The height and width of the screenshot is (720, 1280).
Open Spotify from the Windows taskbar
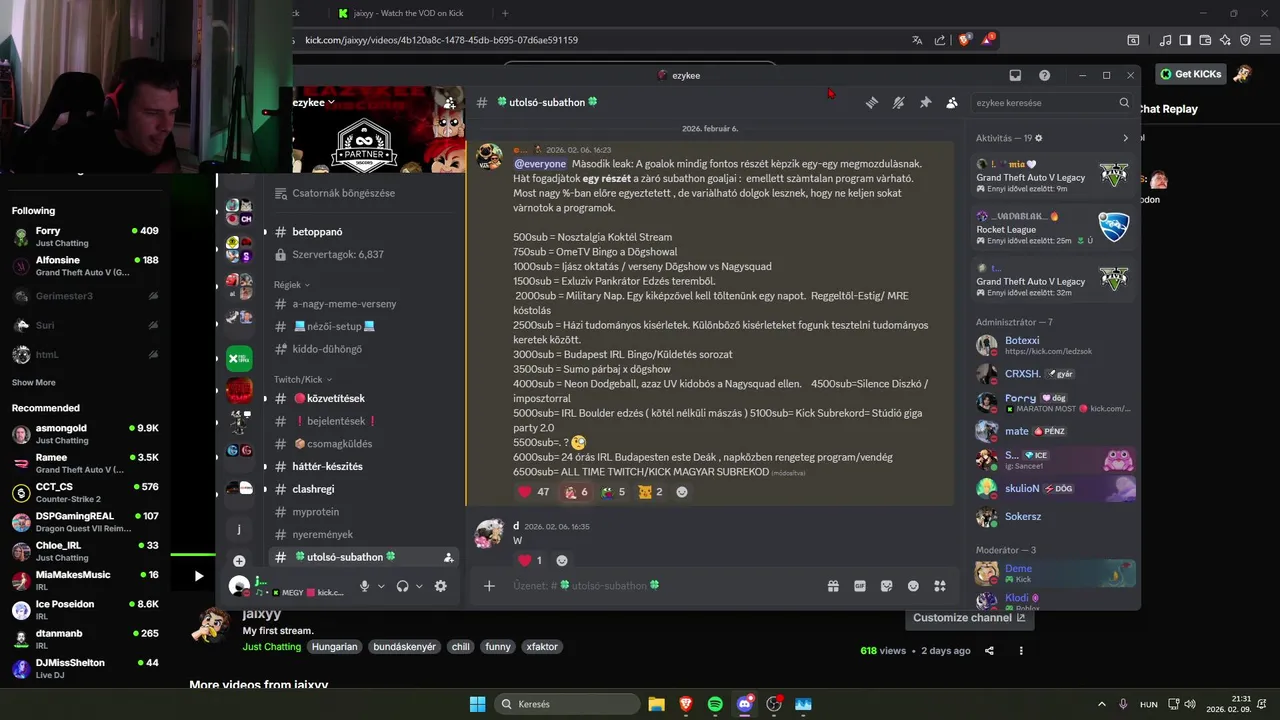(x=715, y=704)
